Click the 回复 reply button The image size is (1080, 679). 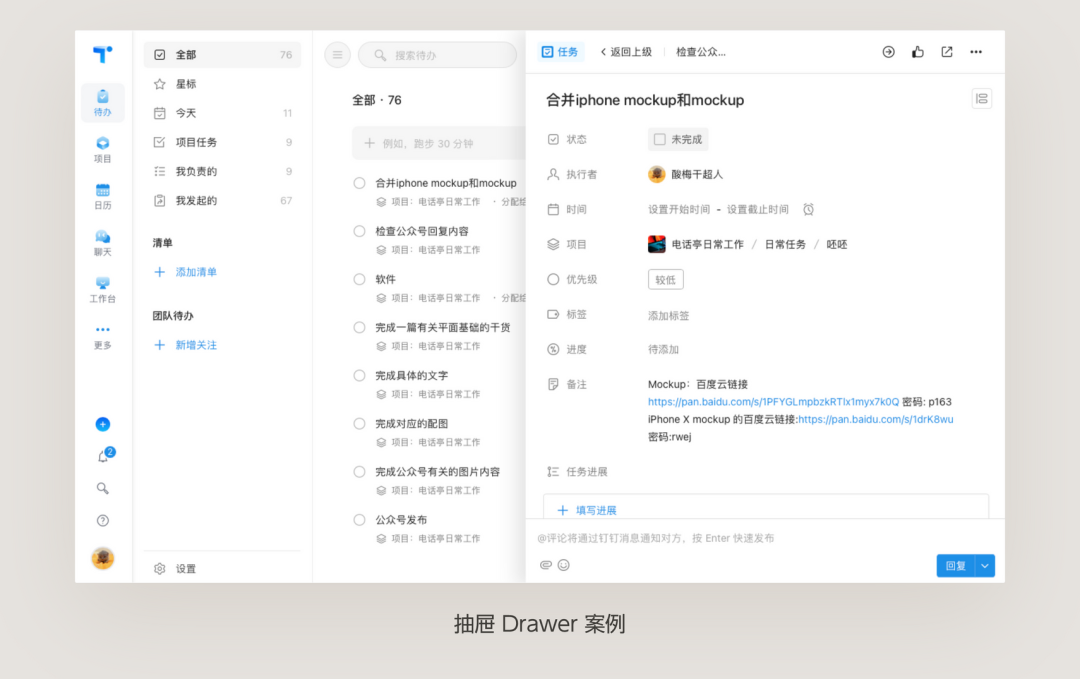pyautogui.click(x=956, y=566)
